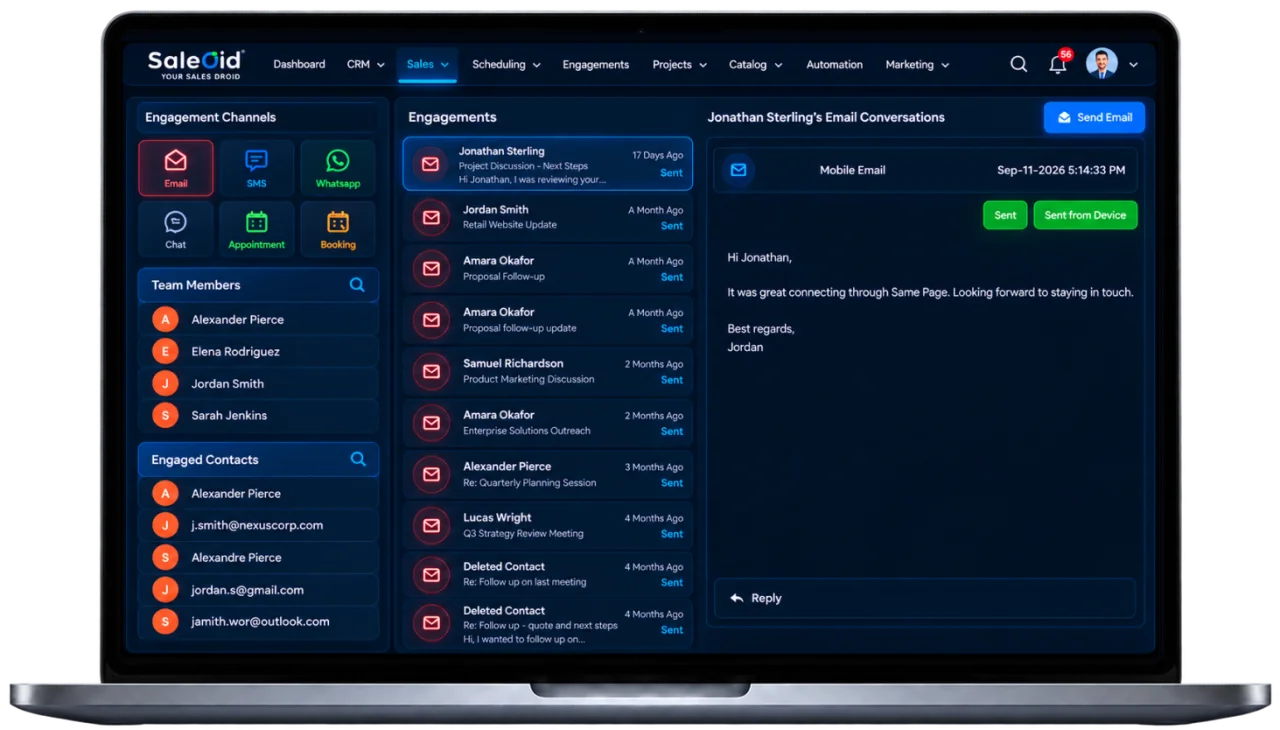
Task: Select the Whatsapp engagement channel
Action: [338, 167]
